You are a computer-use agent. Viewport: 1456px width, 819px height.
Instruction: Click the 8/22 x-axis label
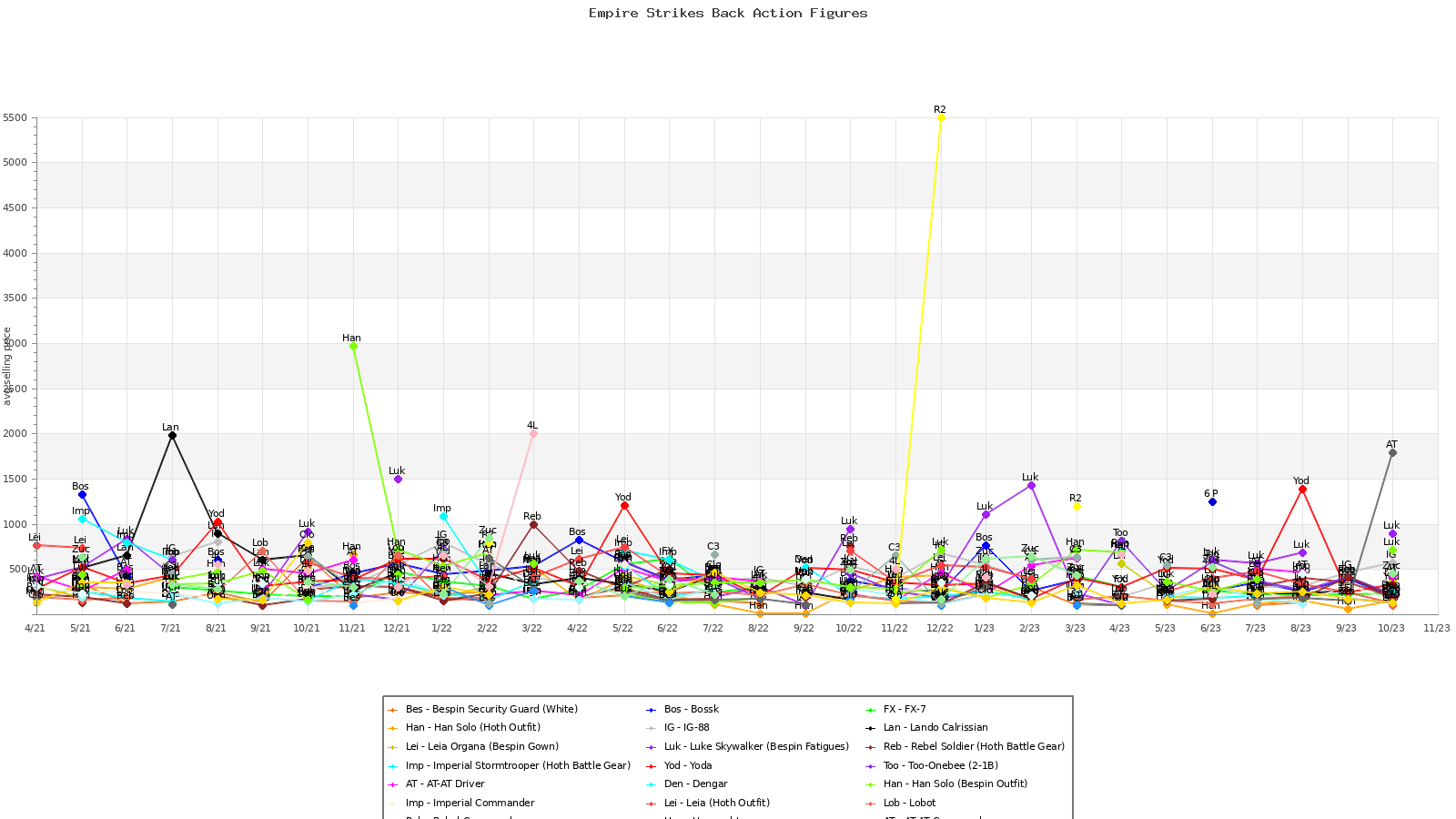click(757, 628)
